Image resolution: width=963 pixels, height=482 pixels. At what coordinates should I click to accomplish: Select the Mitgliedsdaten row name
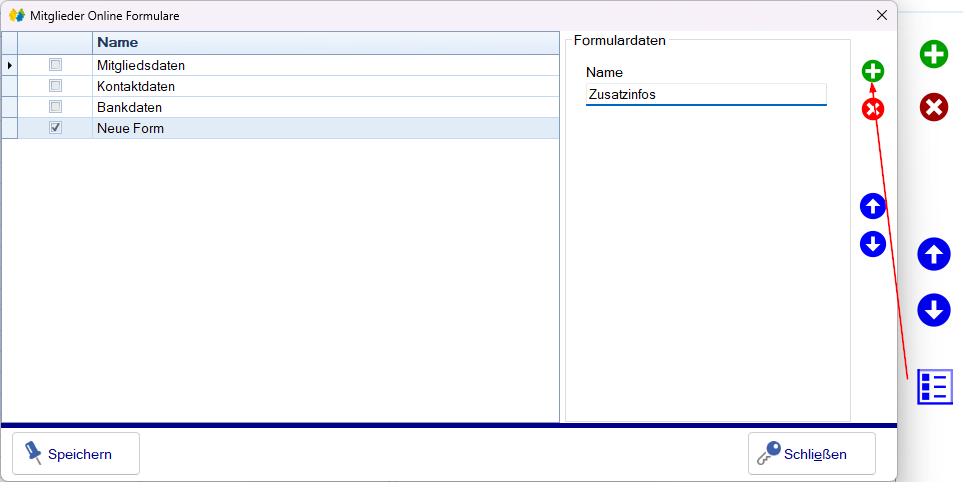click(x=141, y=65)
